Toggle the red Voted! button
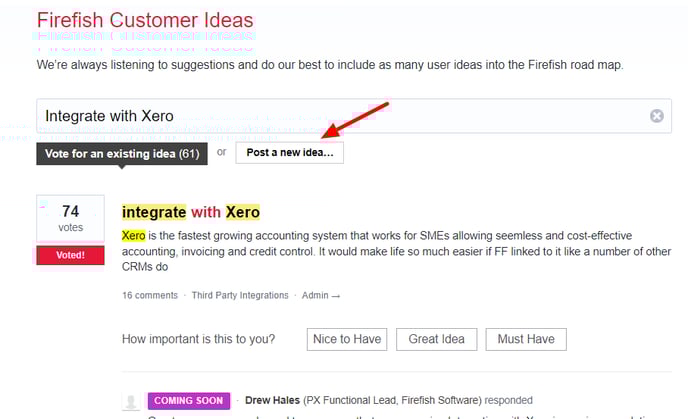Image resolution: width=688 pixels, height=419 pixels. click(70, 255)
